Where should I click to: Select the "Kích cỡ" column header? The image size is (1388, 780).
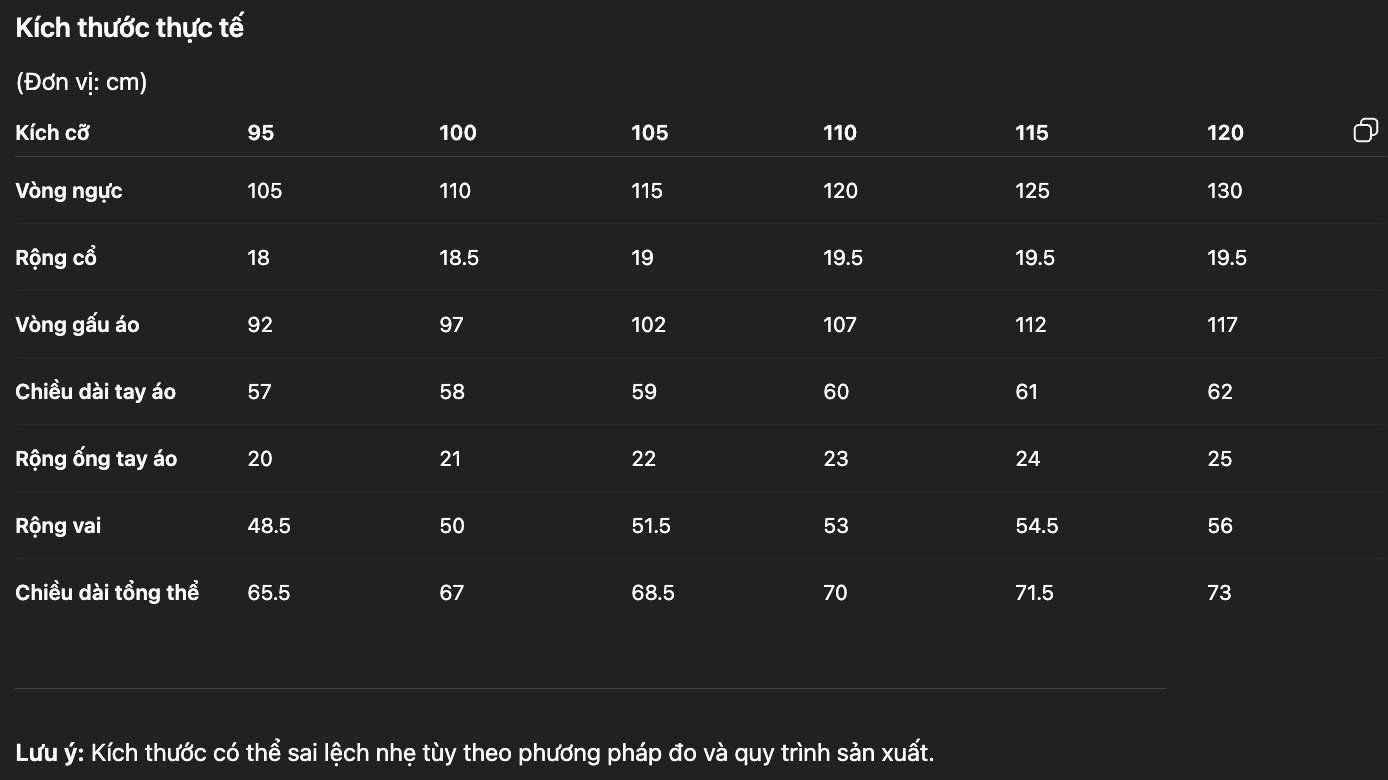click(x=53, y=133)
